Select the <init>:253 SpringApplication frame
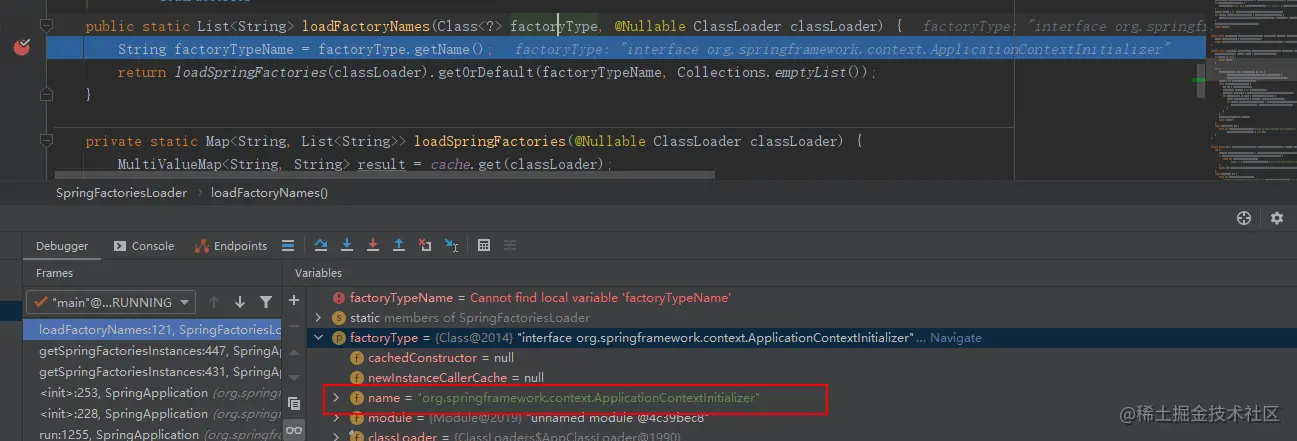This screenshot has height=441, width=1297. point(152,393)
